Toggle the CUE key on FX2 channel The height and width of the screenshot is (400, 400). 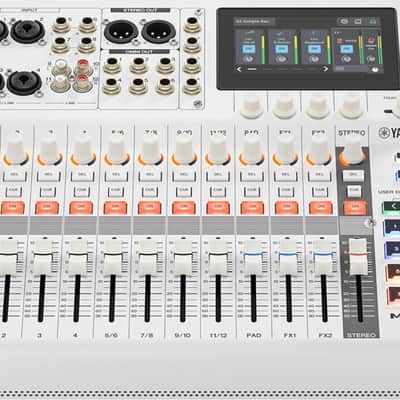pos(320,191)
